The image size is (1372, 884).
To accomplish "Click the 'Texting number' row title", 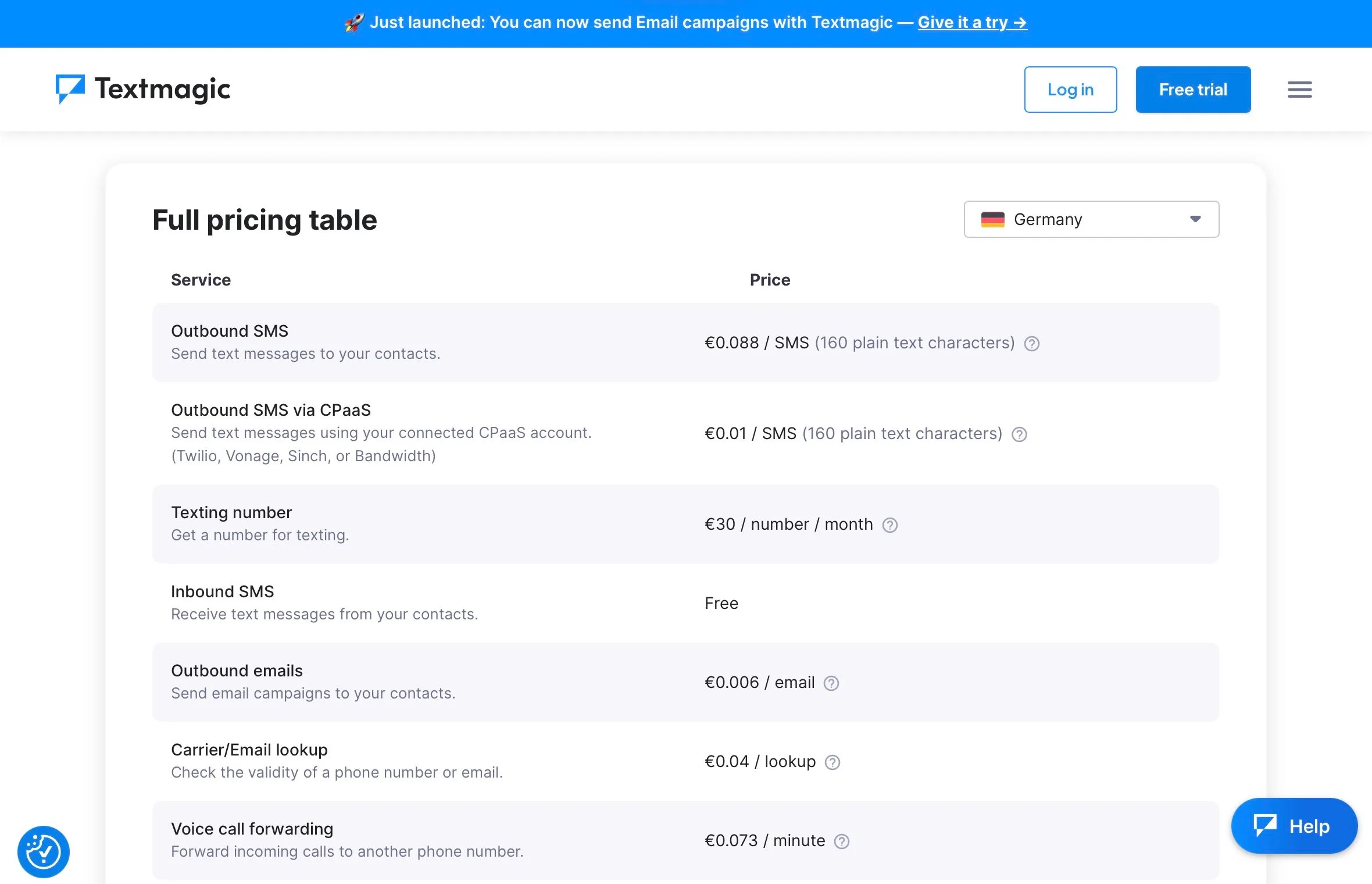I will (231, 512).
